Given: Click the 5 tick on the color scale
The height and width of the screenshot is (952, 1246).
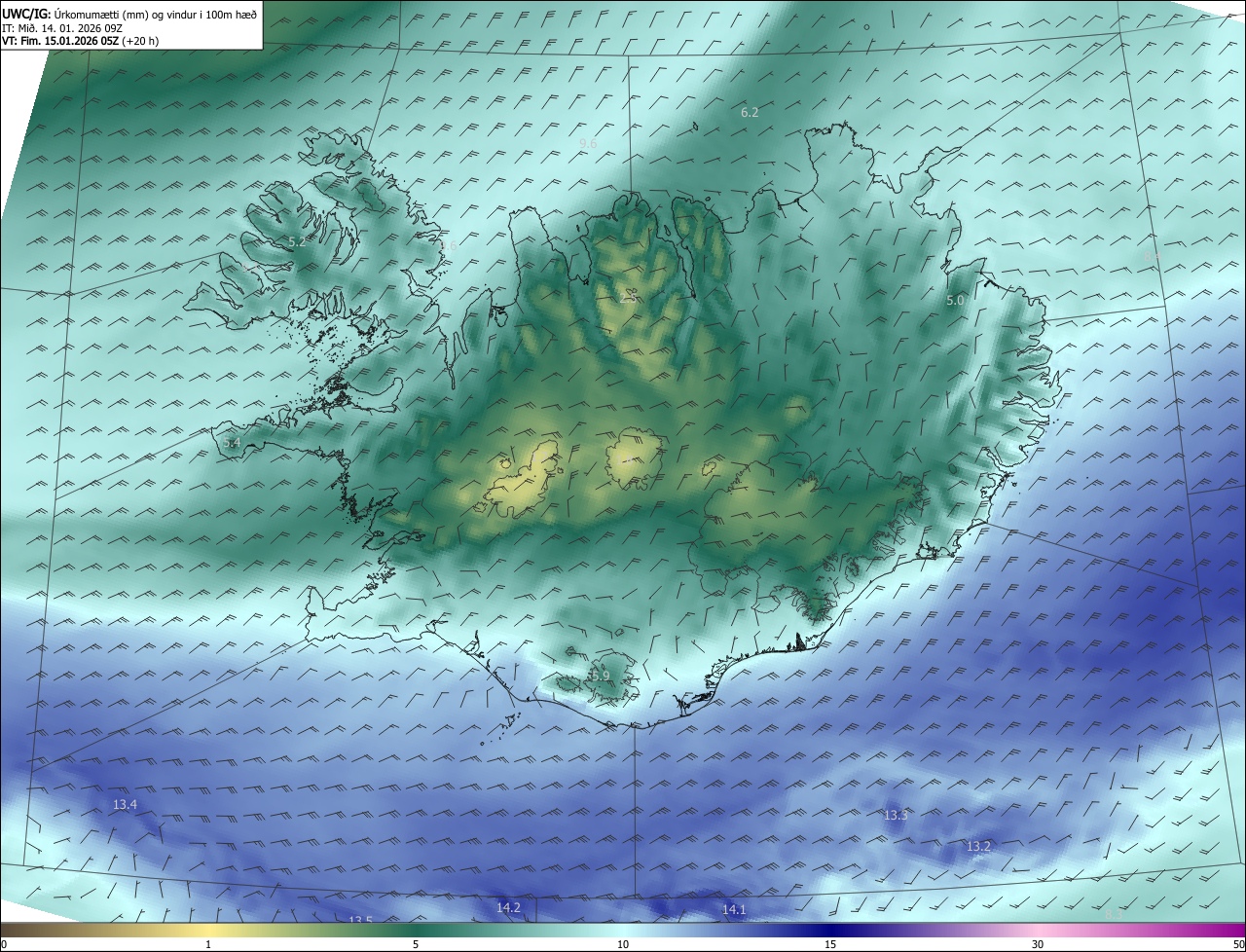Looking at the screenshot, I should (x=416, y=944).
